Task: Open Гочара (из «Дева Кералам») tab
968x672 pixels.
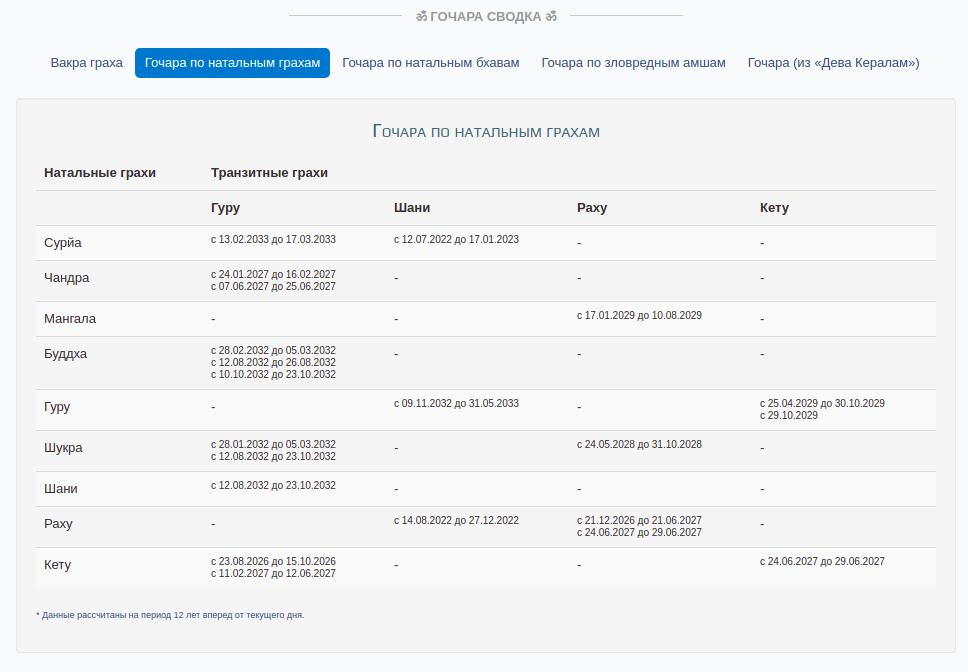Action: pos(833,63)
